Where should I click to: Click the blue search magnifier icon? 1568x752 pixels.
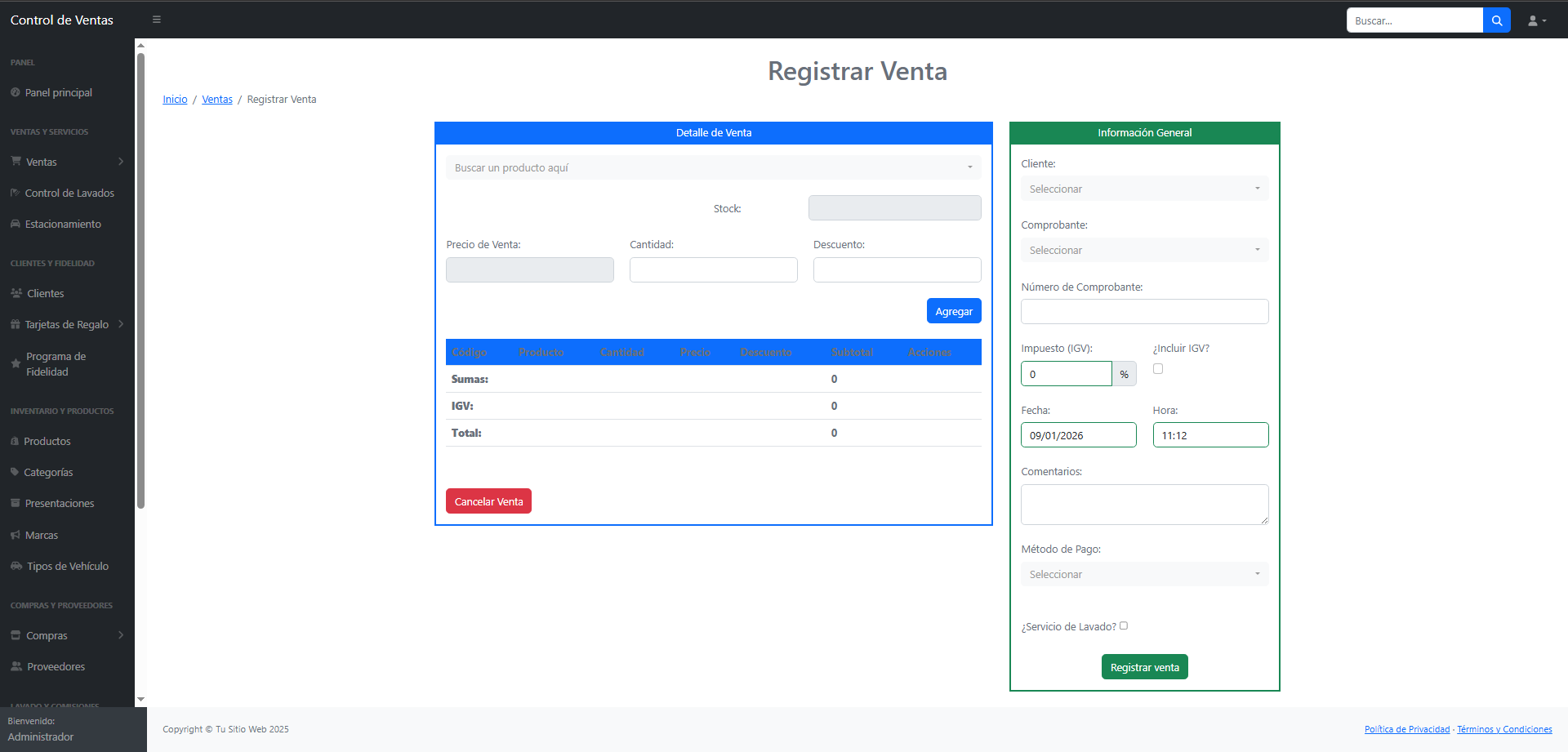click(x=1496, y=20)
